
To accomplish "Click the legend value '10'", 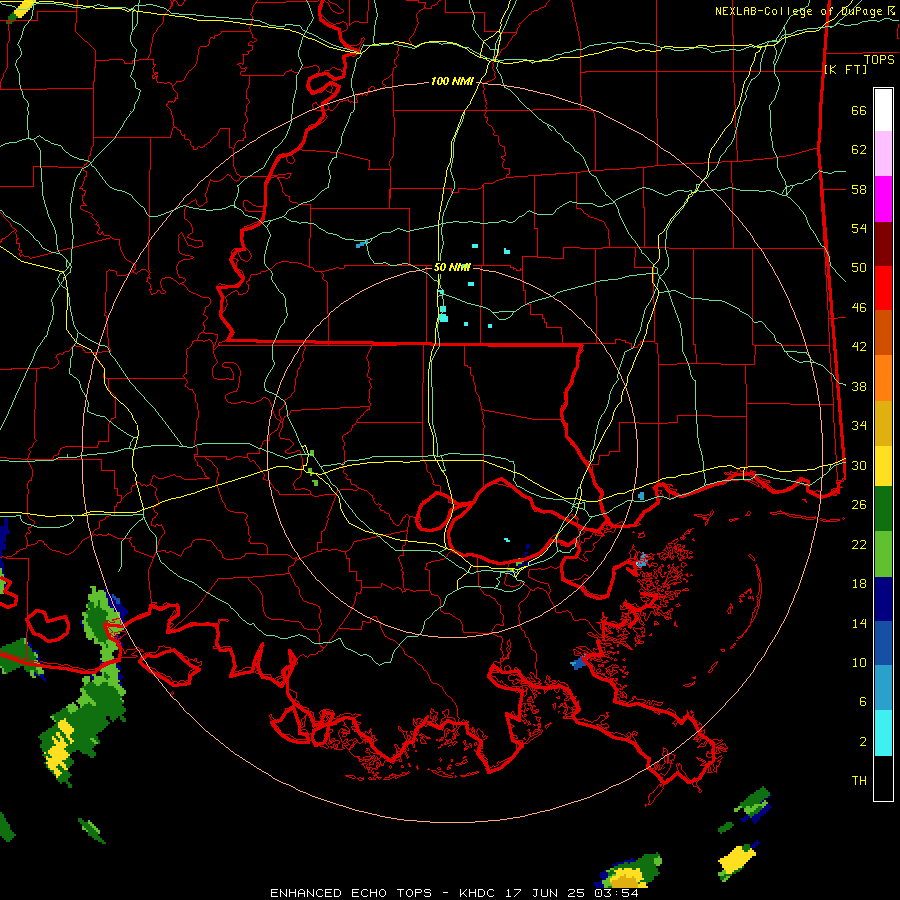I will click(x=859, y=662).
